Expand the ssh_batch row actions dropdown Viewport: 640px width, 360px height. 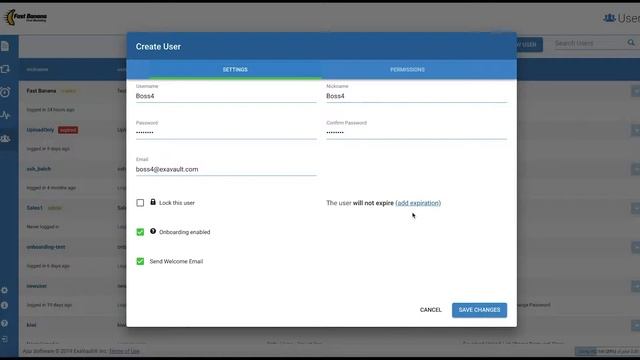636,169
